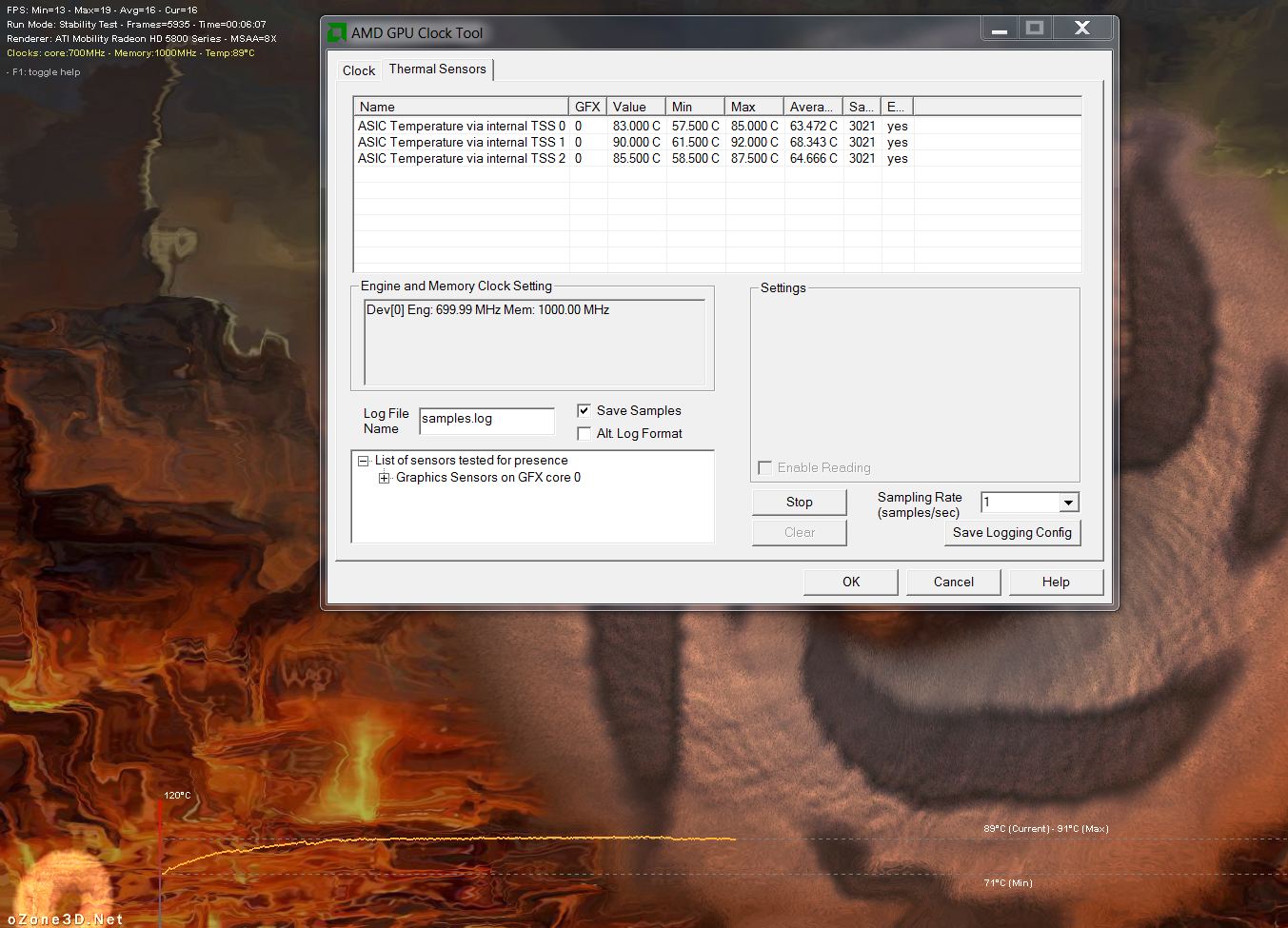Viewport: 1288px width, 928px height.
Task: Click the GFX column header
Action: (x=587, y=107)
